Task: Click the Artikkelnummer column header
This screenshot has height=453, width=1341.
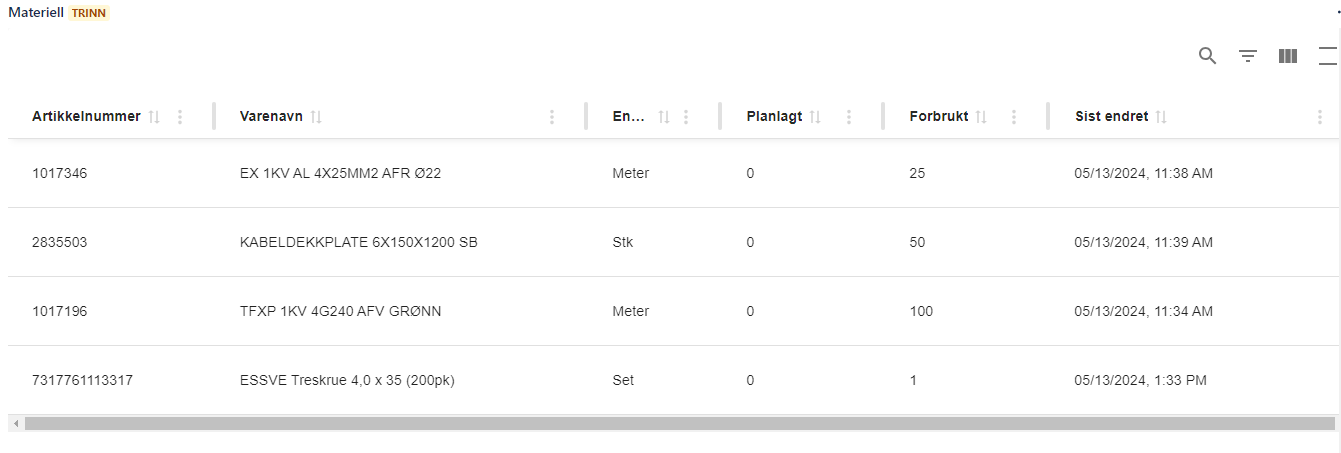Action: point(86,117)
